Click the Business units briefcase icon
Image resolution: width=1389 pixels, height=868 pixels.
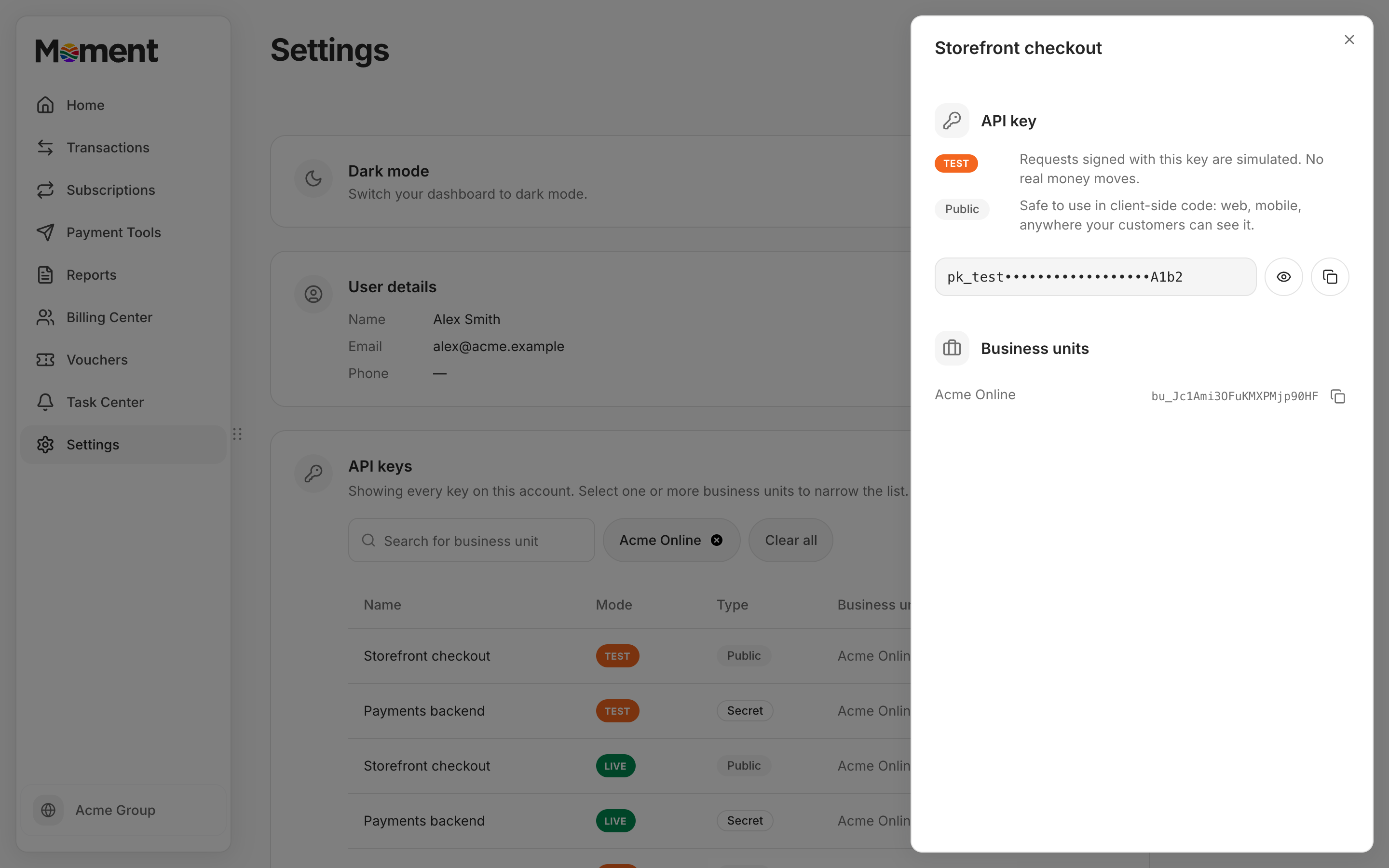click(x=952, y=348)
